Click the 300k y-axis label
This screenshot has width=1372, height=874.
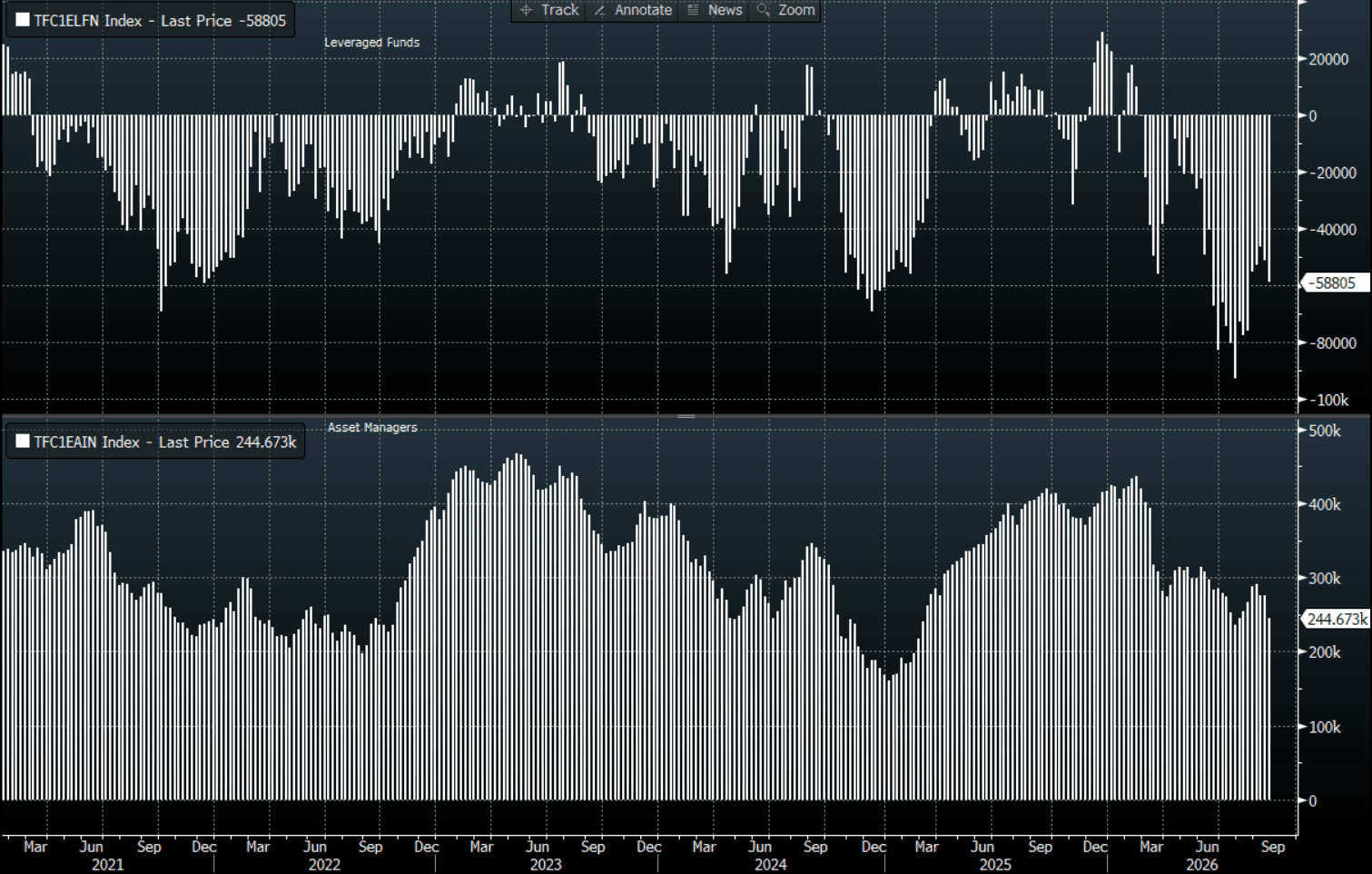click(x=1325, y=579)
